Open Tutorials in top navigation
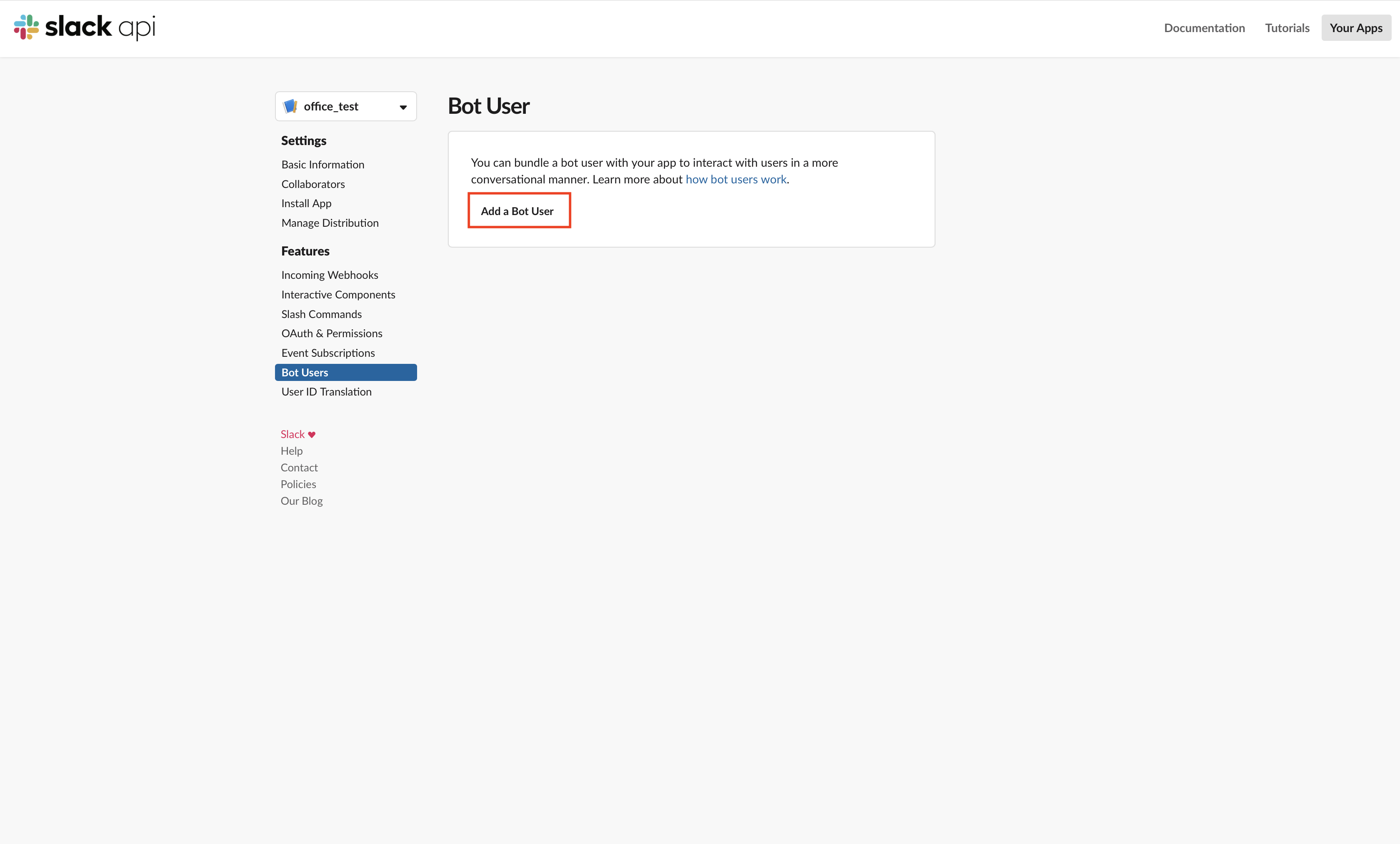The width and height of the screenshot is (1400, 844). pyautogui.click(x=1287, y=28)
